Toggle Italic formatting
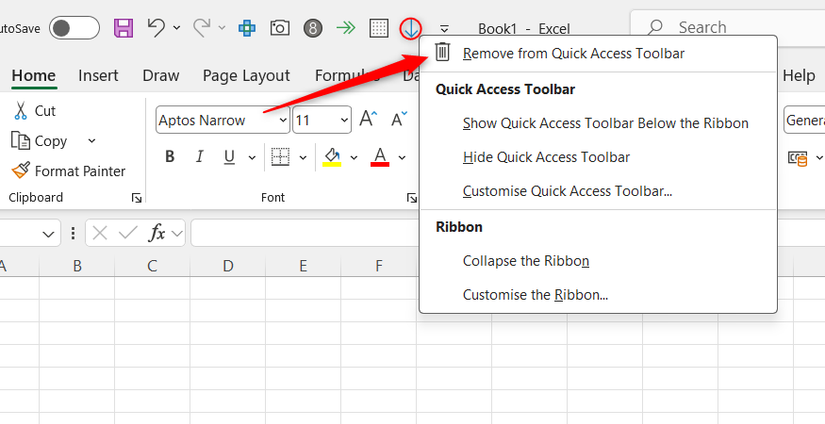The height and width of the screenshot is (424, 825). pyautogui.click(x=199, y=157)
